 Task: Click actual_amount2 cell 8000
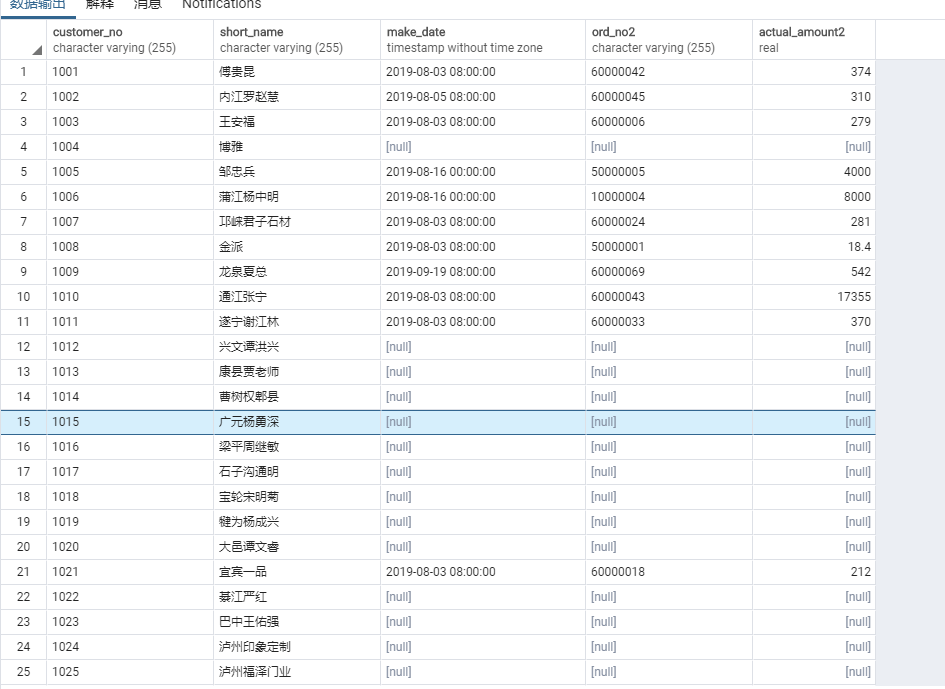(814, 197)
